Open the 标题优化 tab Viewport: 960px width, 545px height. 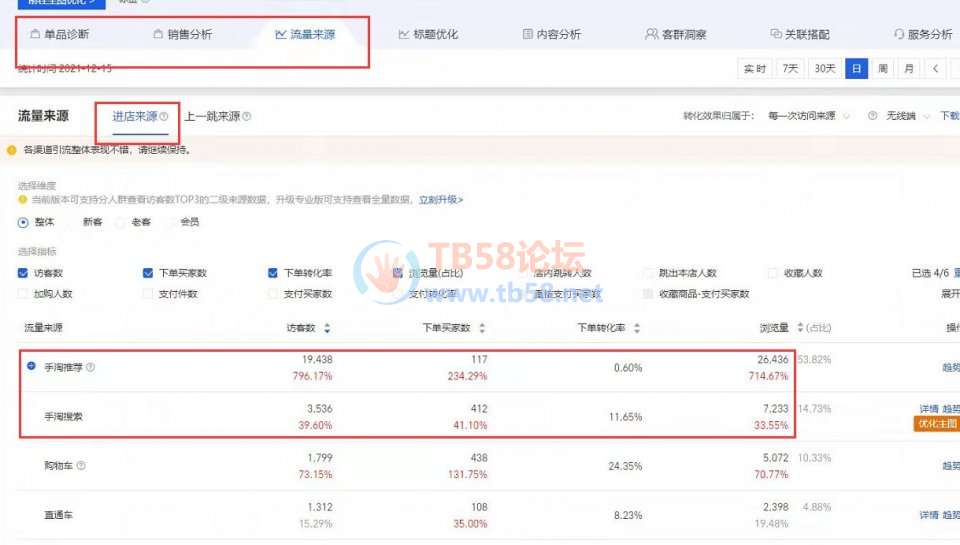pyautogui.click(x=428, y=34)
